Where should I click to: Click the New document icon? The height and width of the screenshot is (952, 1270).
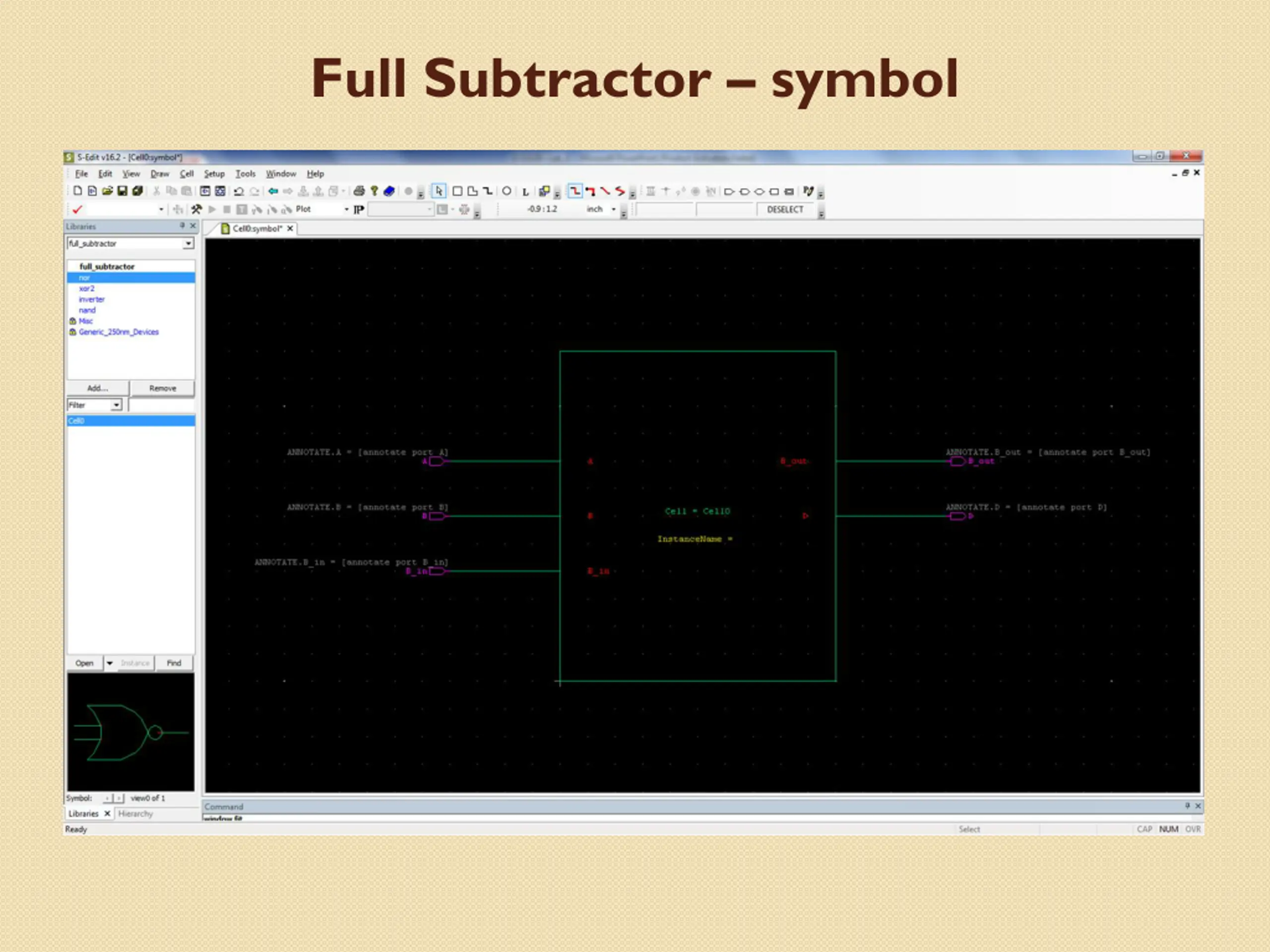pyautogui.click(x=77, y=191)
